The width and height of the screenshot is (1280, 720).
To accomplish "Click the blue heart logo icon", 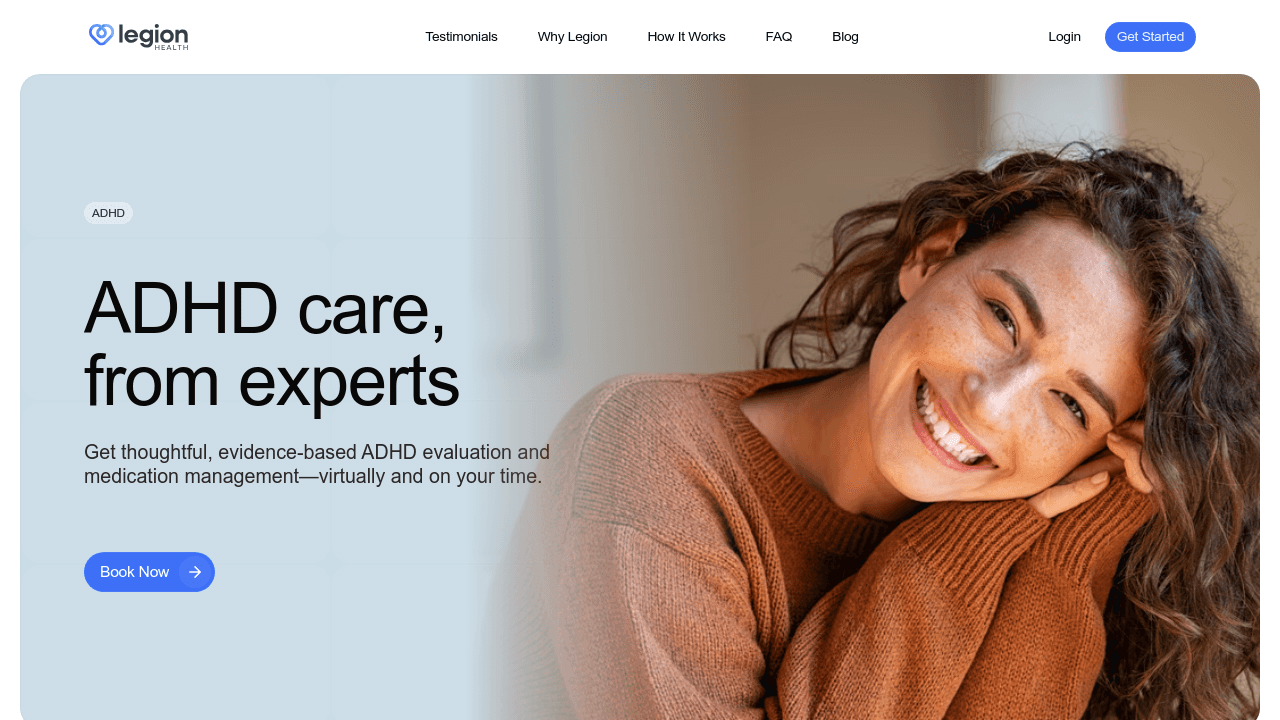I will [x=101, y=35].
